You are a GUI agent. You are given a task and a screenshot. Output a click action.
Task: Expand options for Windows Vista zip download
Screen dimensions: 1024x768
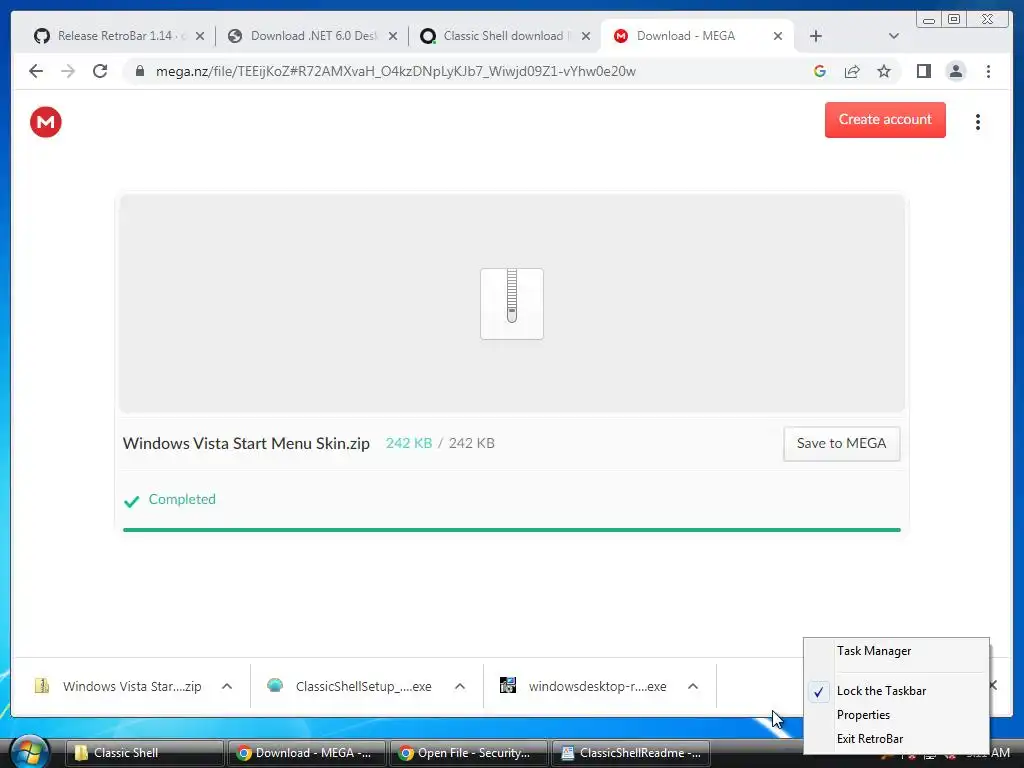pyautogui.click(x=227, y=686)
